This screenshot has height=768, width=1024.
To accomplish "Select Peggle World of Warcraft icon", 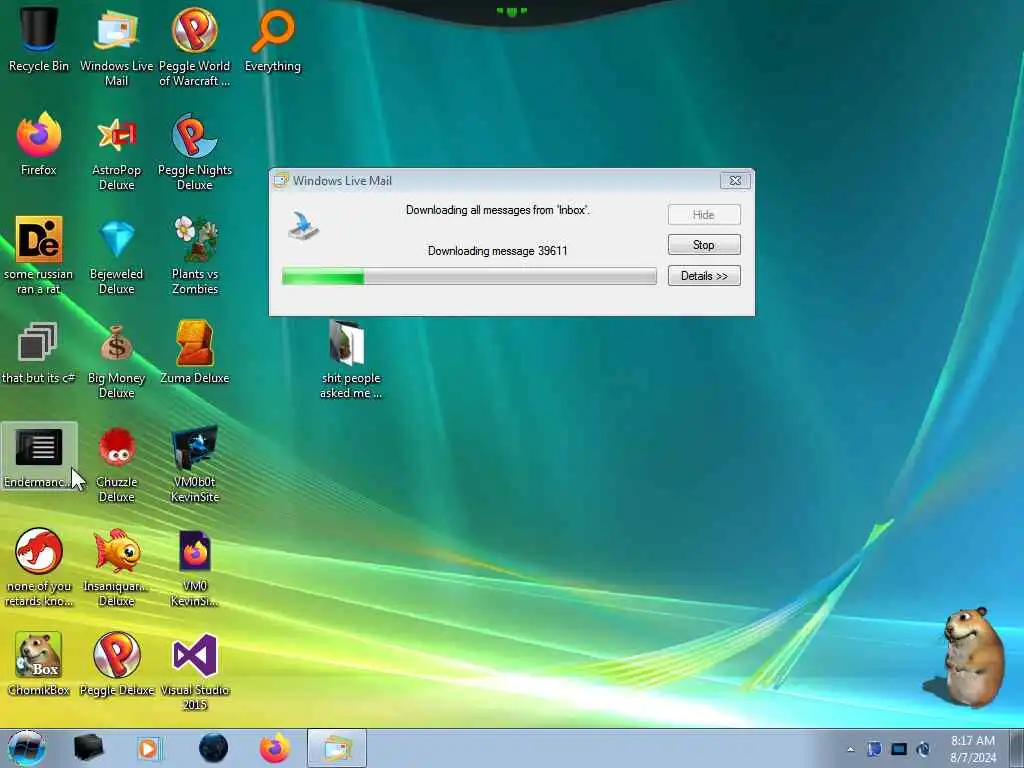I will 195,46.
